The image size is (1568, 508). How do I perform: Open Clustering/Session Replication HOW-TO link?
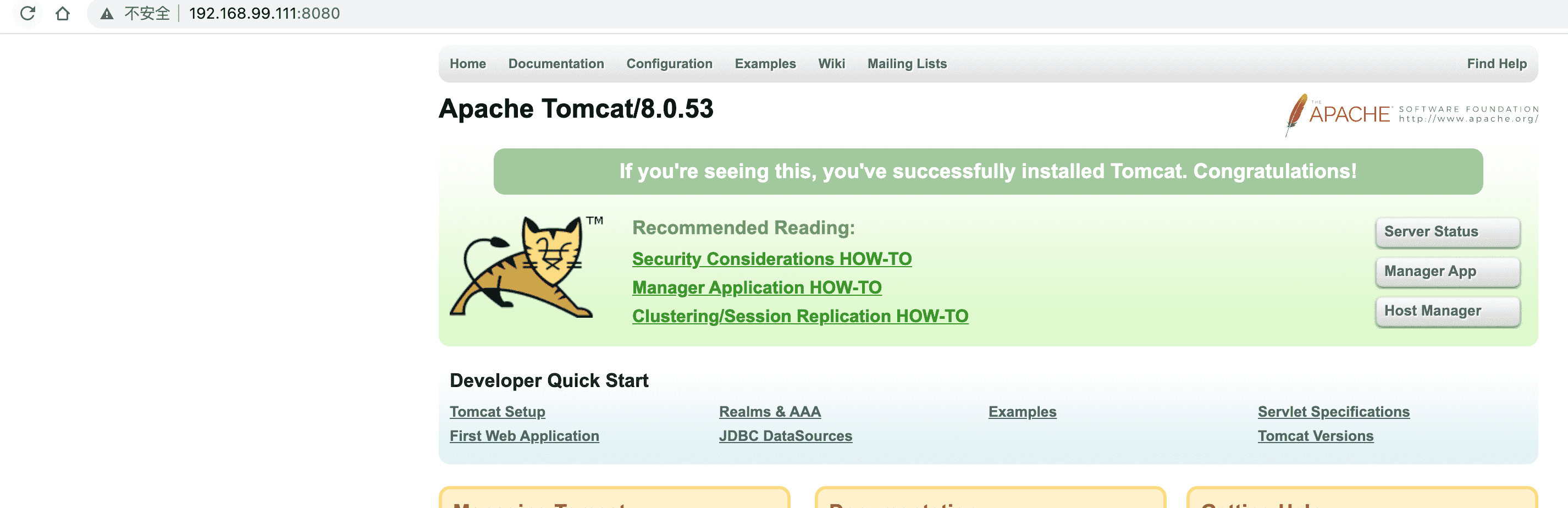click(x=800, y=316)
